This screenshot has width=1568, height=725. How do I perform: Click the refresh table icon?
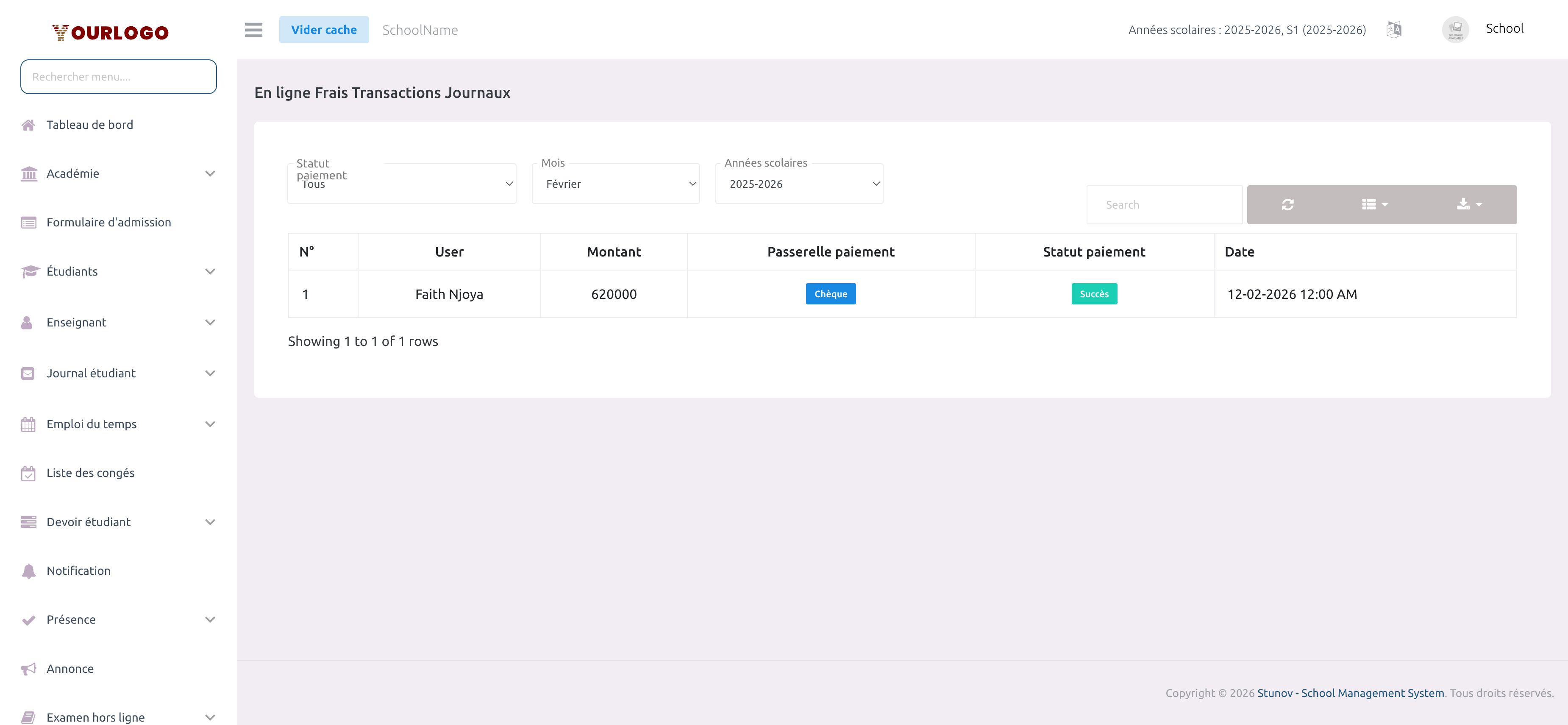click(1288, 204)
